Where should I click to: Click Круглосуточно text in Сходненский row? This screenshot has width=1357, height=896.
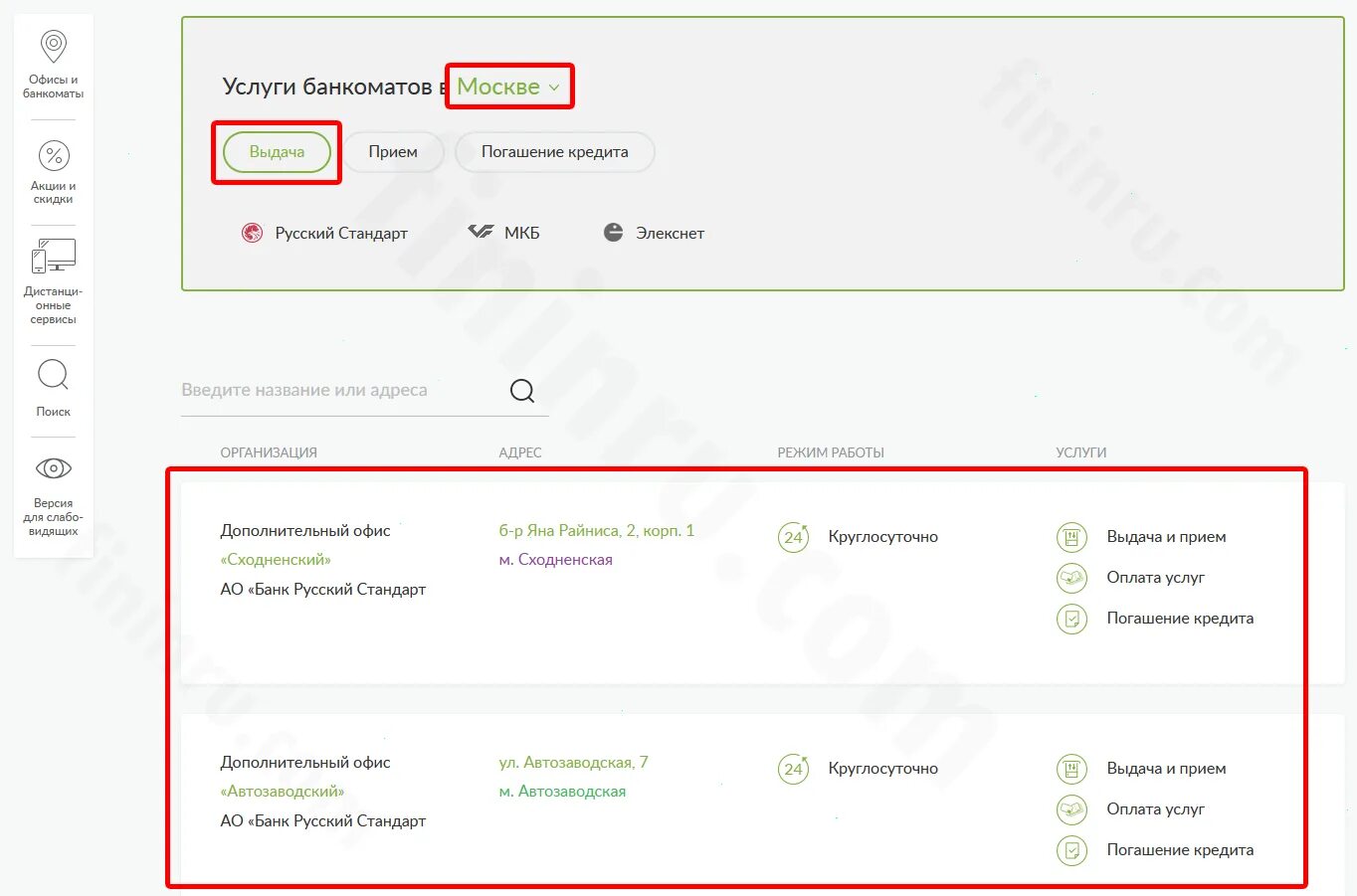(x=883, y=537)
